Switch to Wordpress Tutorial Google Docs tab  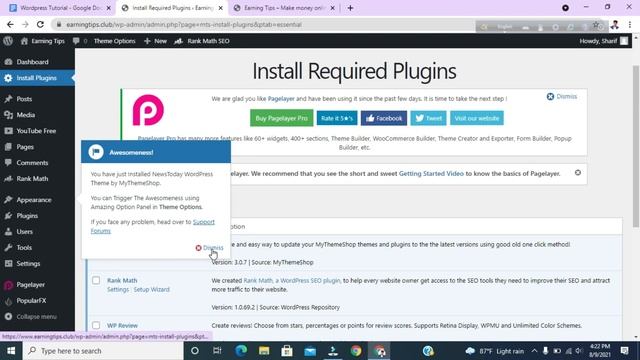pyautogui.click(x=60, y=8)
